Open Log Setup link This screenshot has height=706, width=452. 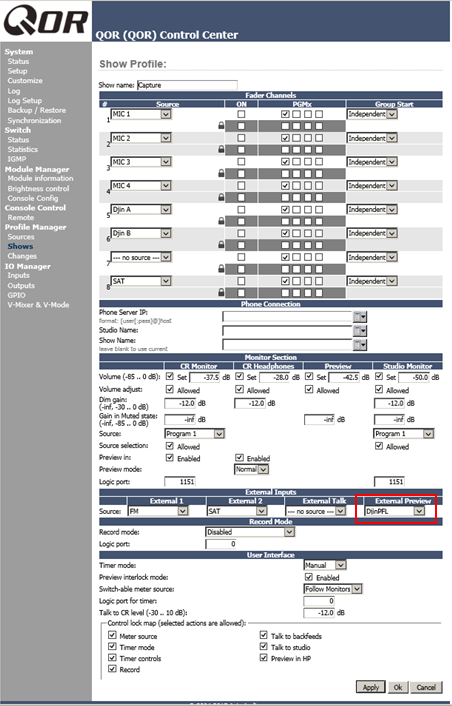(x=24, y=100)
